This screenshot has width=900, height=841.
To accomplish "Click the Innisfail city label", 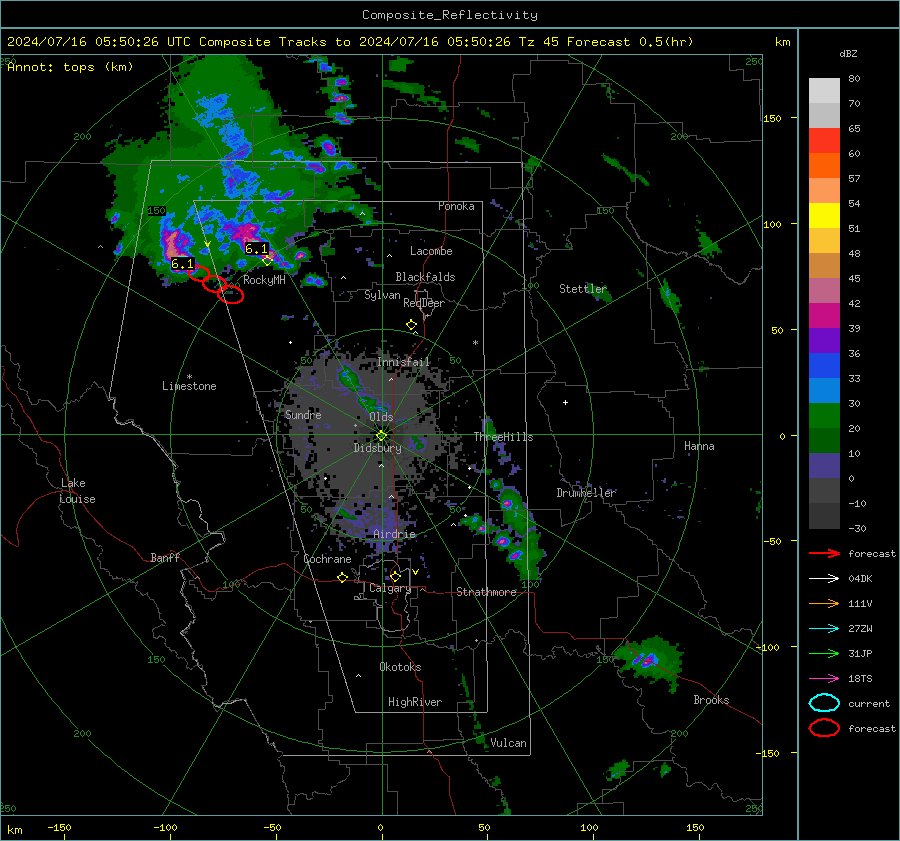I will pos(404,362).
